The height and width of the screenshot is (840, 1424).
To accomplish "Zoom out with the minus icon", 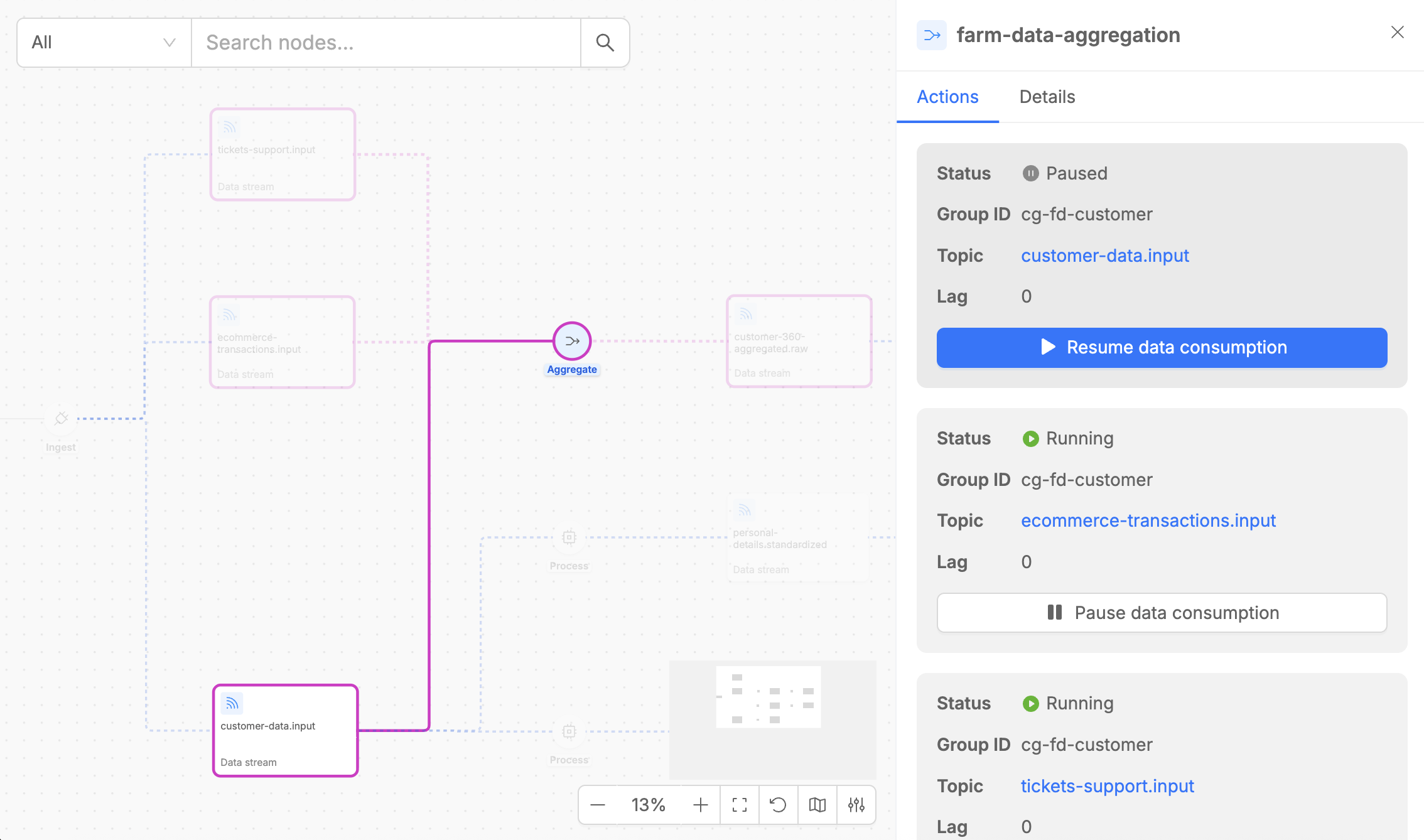I will click(x=598, y=805).
